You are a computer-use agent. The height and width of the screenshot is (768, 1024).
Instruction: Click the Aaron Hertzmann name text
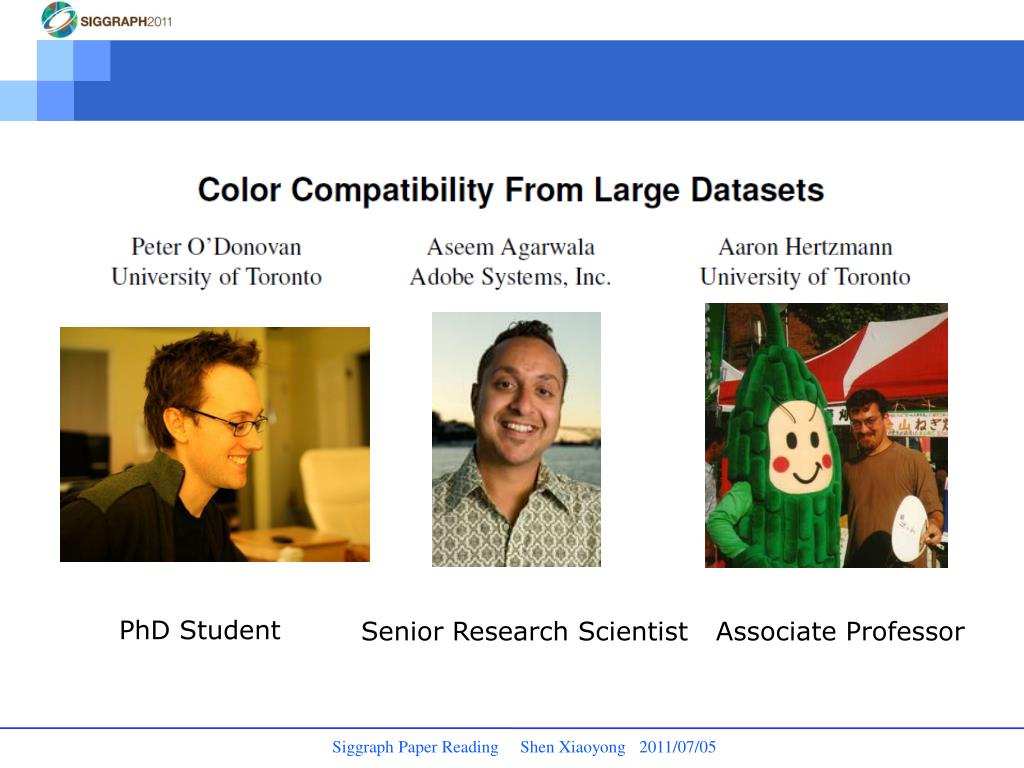click(x=805, y=247)
